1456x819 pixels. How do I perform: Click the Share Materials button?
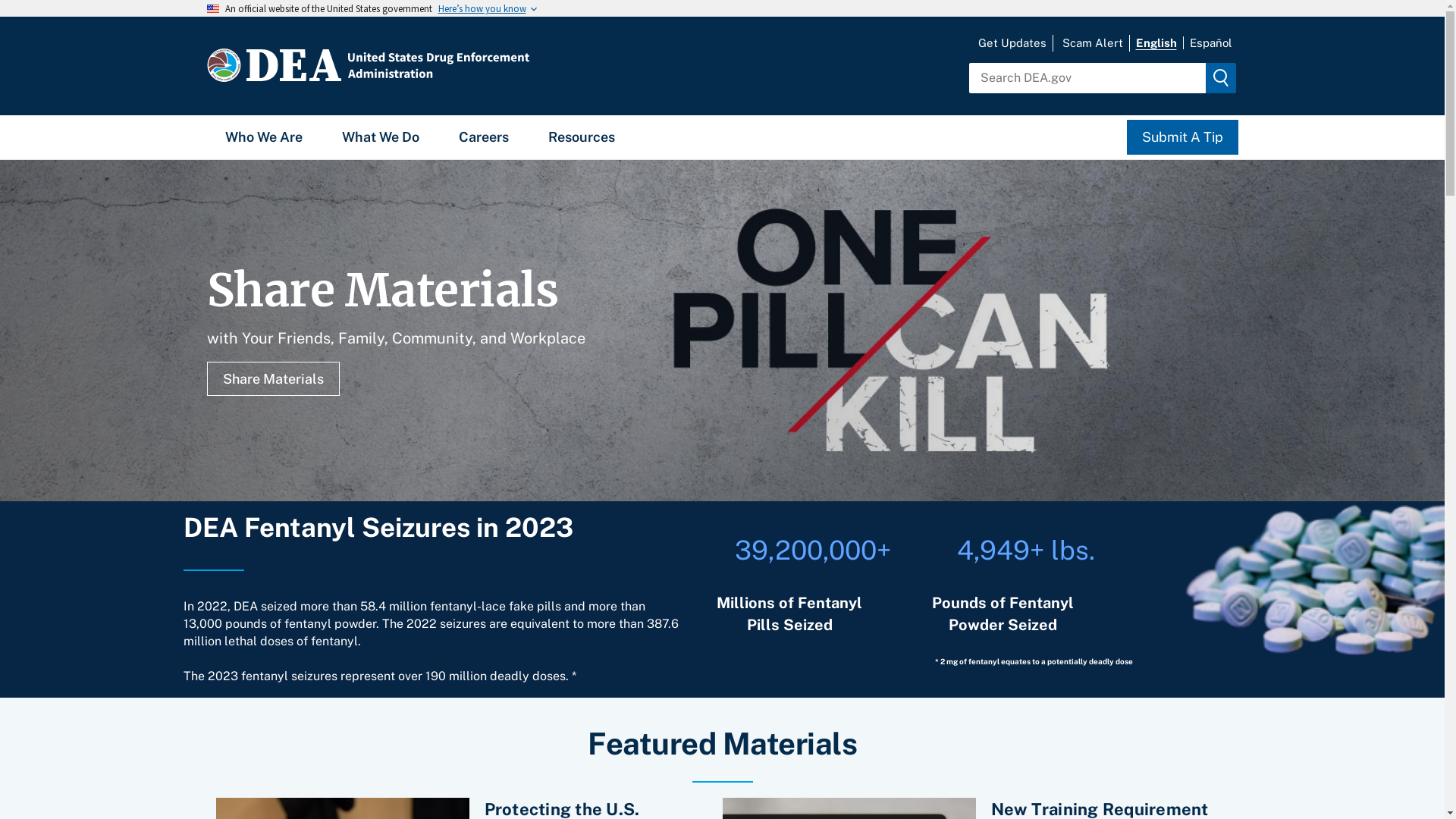(x=273, y=379)
